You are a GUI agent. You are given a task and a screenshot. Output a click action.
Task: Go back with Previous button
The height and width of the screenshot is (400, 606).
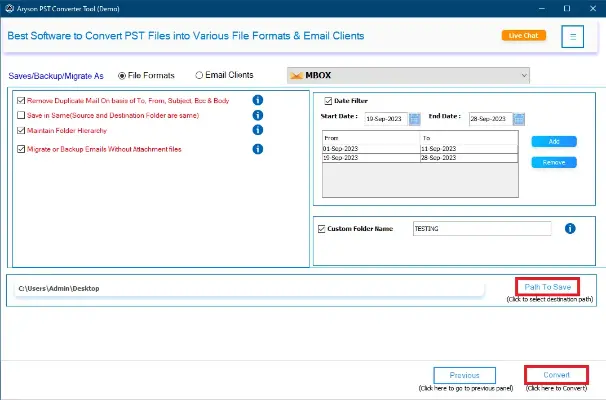465,375
